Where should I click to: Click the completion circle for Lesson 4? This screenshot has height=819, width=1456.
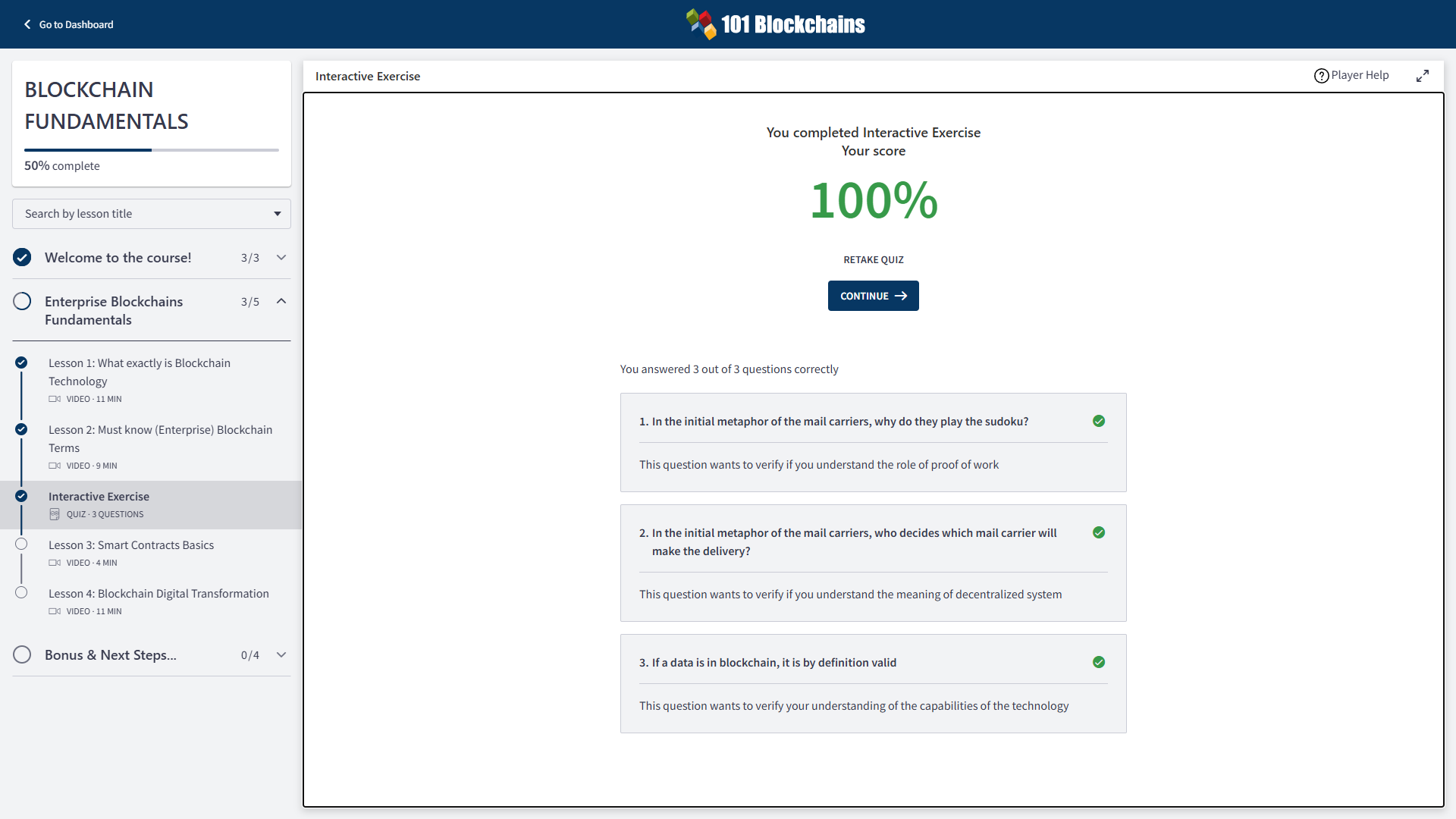21,593
